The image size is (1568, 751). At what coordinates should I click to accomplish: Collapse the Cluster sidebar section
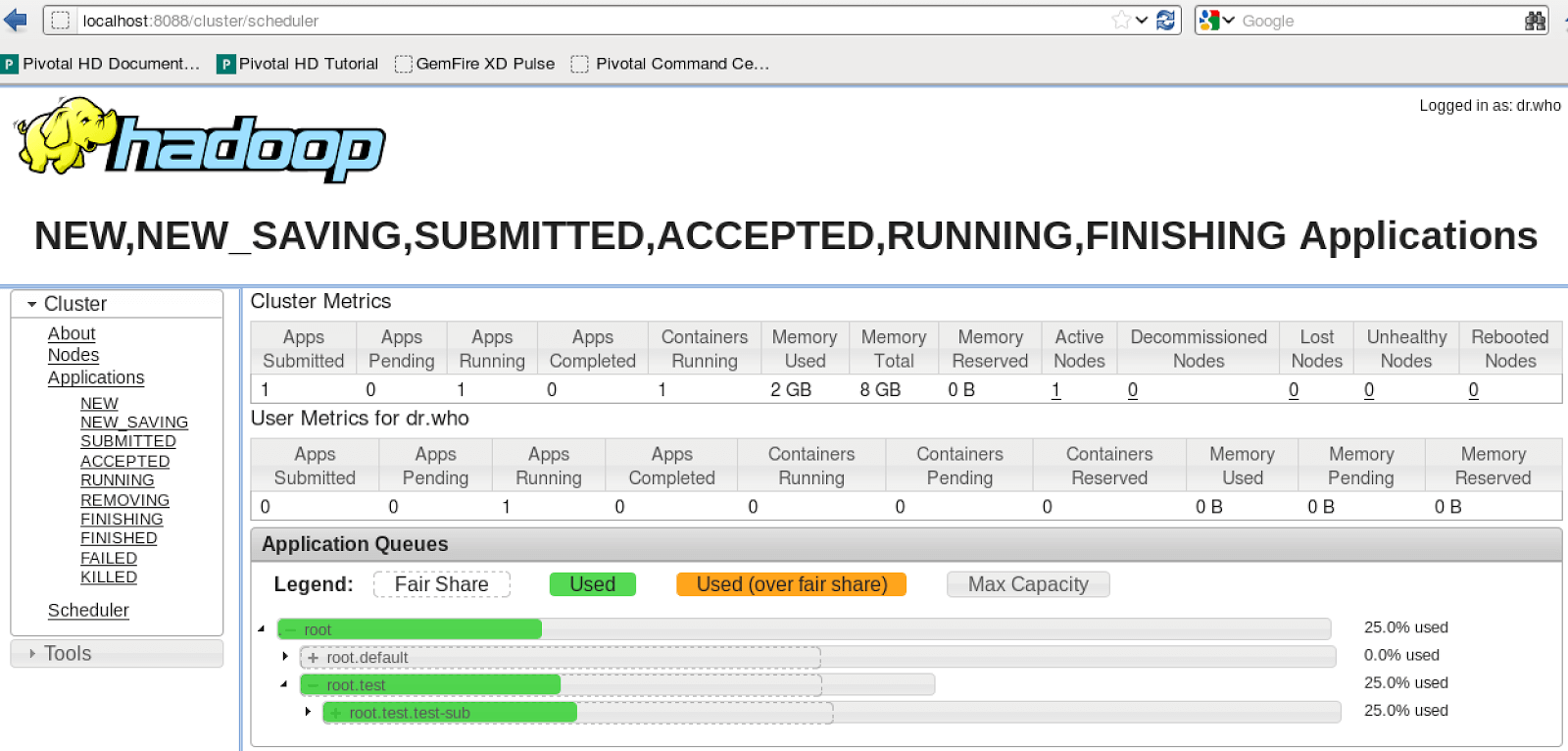[x=32, y=304]
